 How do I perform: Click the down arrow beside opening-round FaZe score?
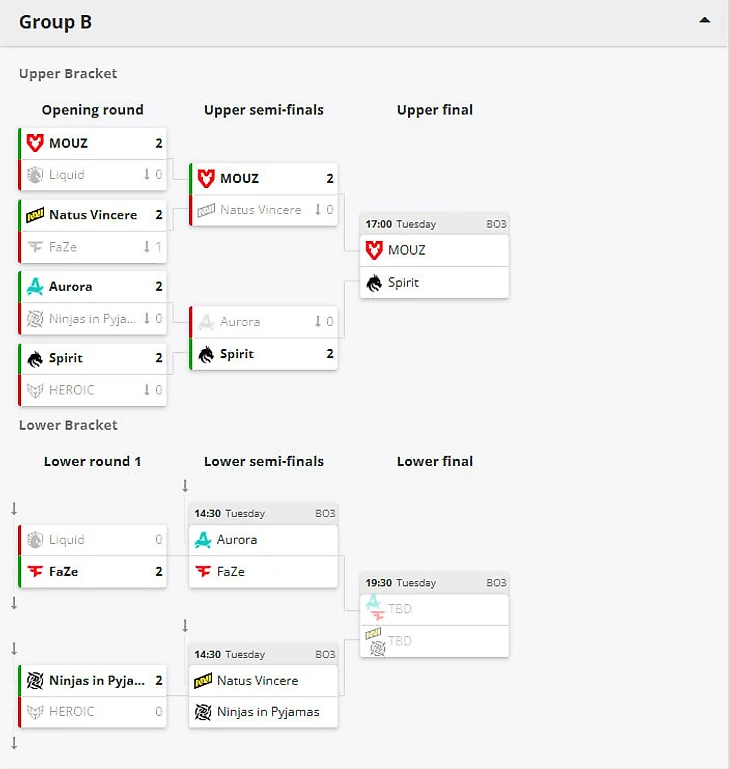(x=146, y=247)
